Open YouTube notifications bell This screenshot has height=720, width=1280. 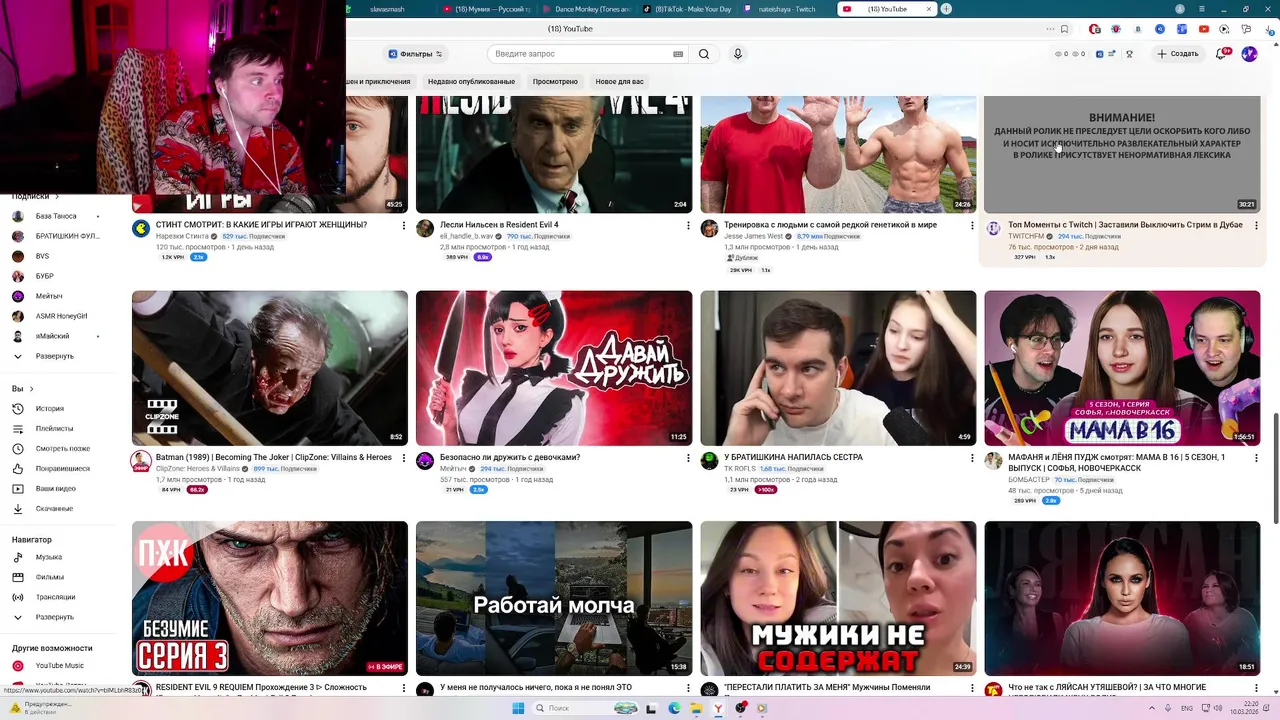1222,54
